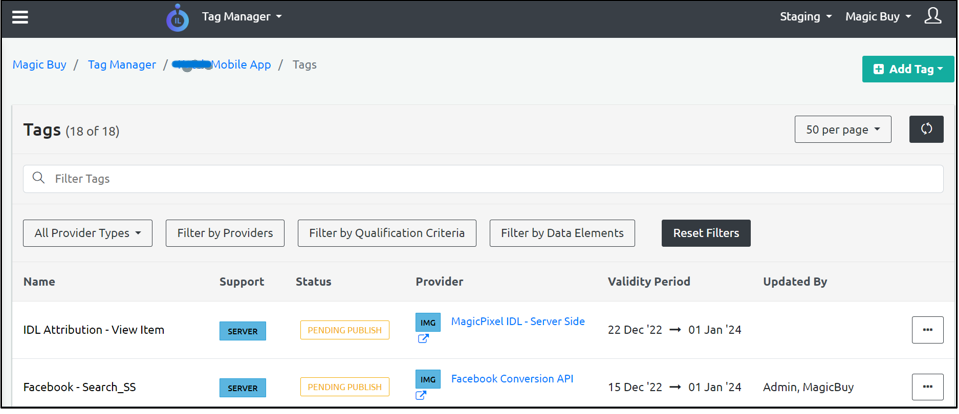Click the Add Tag button
The height and width of the screenshot is (414, 959).
coord(907,69)
